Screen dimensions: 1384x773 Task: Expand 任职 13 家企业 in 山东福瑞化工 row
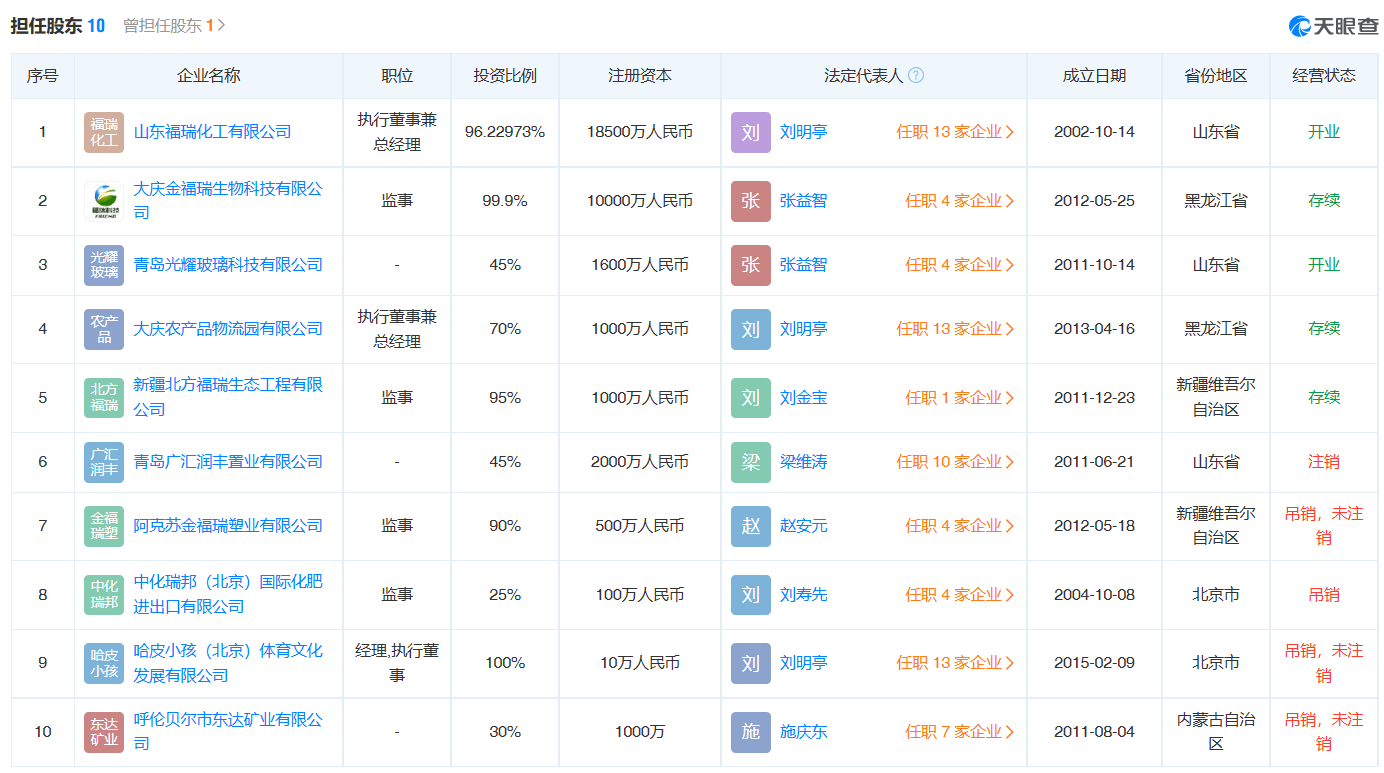coord(956,132)
